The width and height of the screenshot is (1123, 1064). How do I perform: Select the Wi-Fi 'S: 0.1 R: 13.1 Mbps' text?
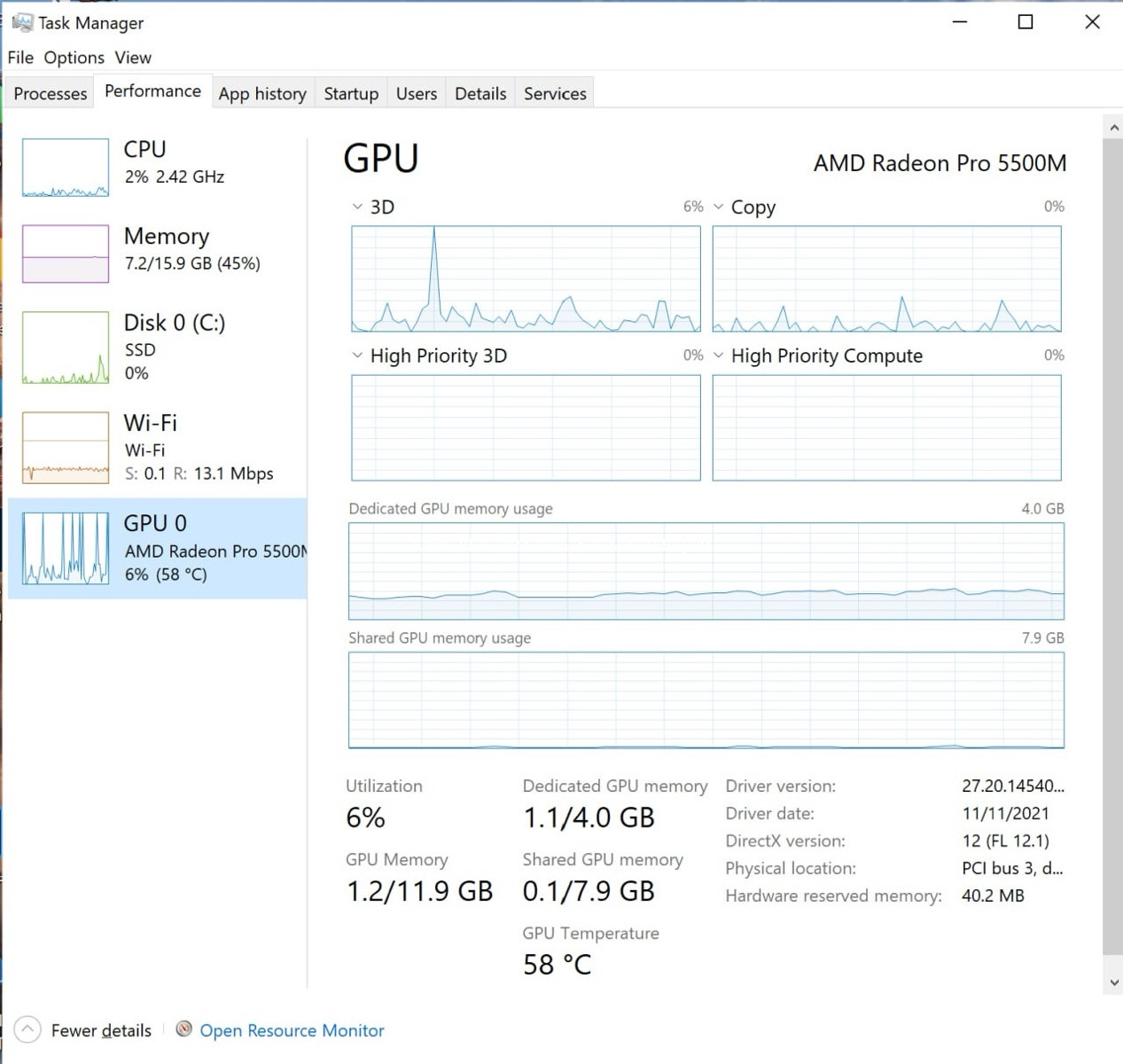coord(199,473)
